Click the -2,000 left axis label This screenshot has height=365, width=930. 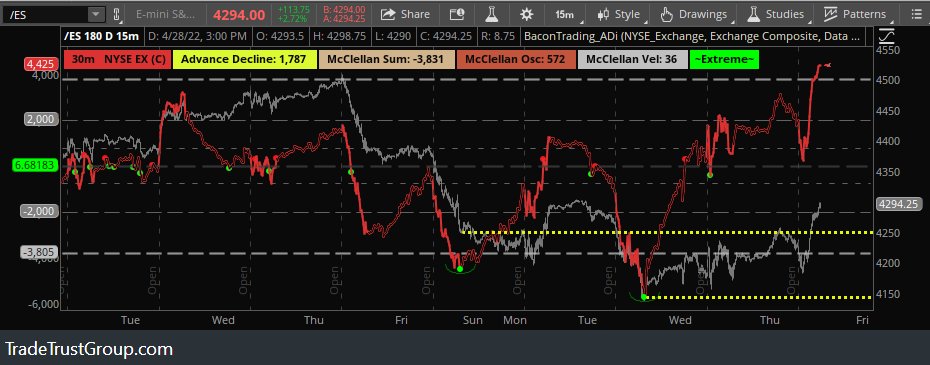[40, 211]
